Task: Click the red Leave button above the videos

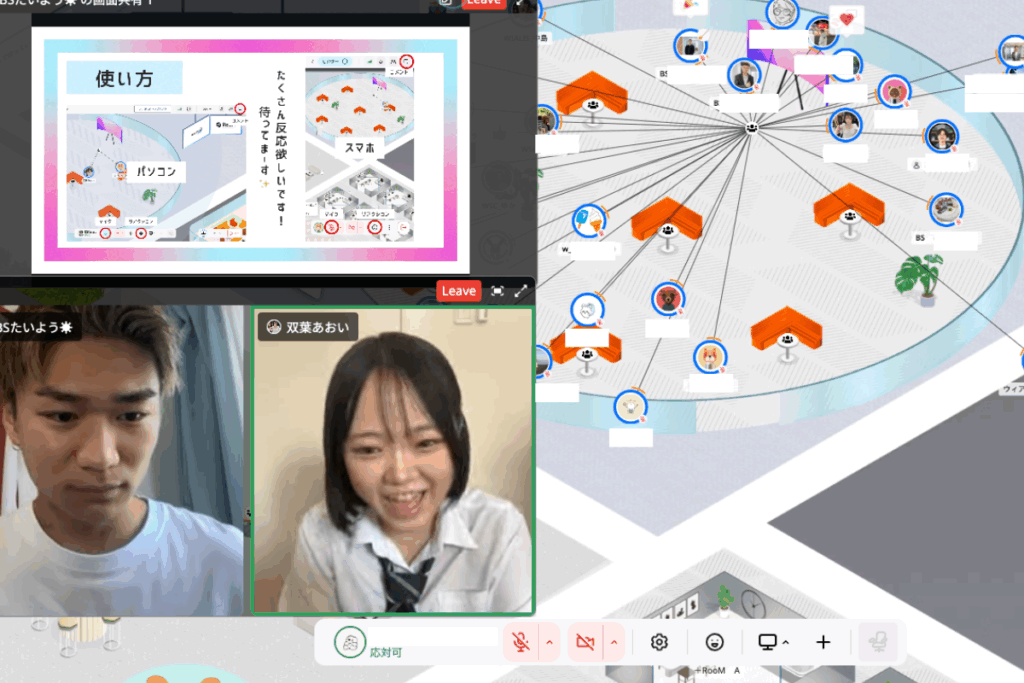Action: tap(458, 291)
